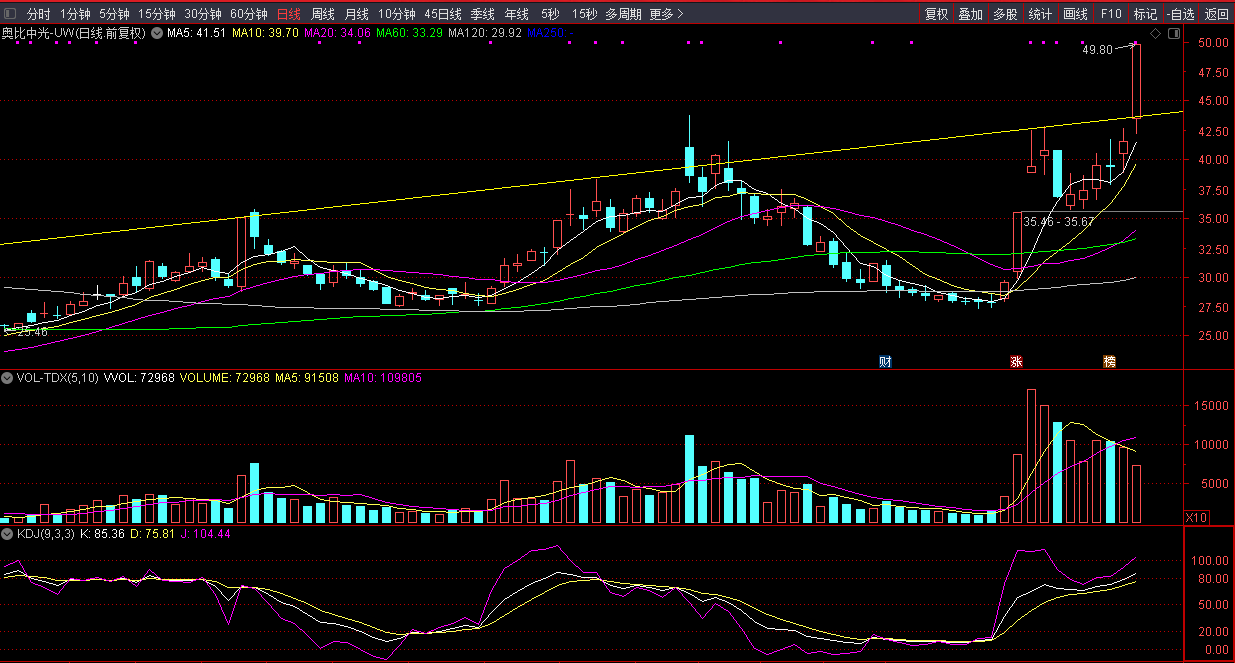1235x663 pixels.
Task: Click the X10 volume scale indicator
Action: [1195, 517]
